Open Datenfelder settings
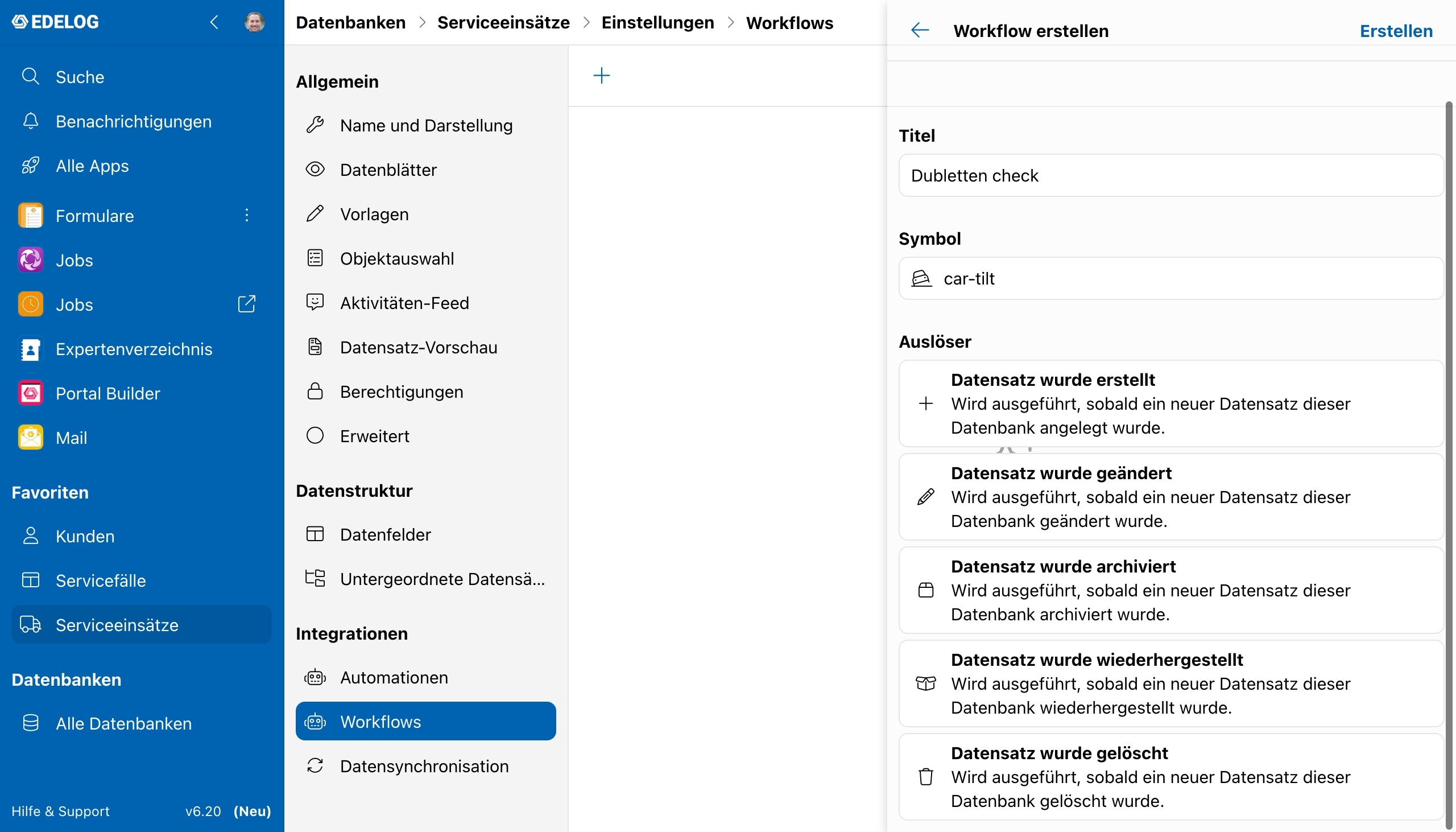Screen dimensions: 1456x832 (426, 534)
